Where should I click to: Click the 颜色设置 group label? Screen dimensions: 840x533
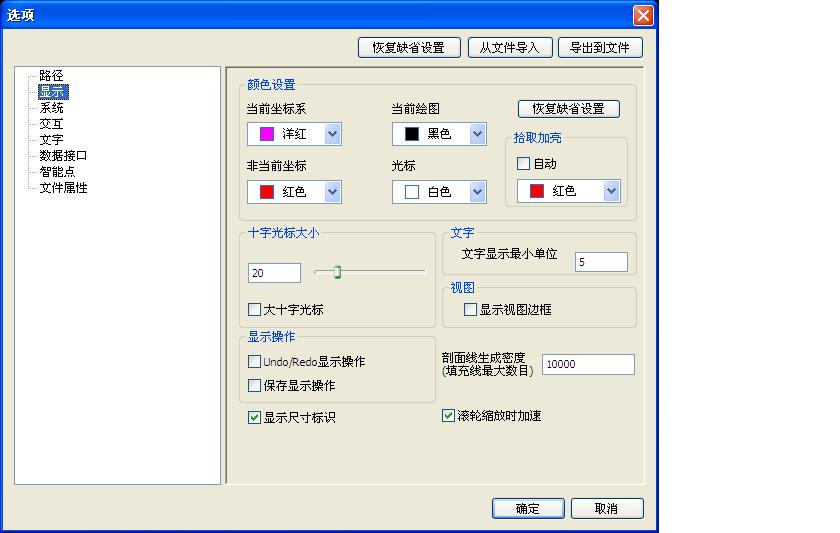(x=271, y=85)
